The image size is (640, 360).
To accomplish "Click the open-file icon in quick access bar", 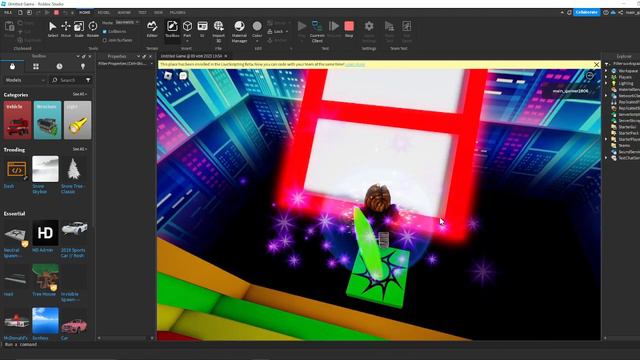I will [x=29, y=13].
